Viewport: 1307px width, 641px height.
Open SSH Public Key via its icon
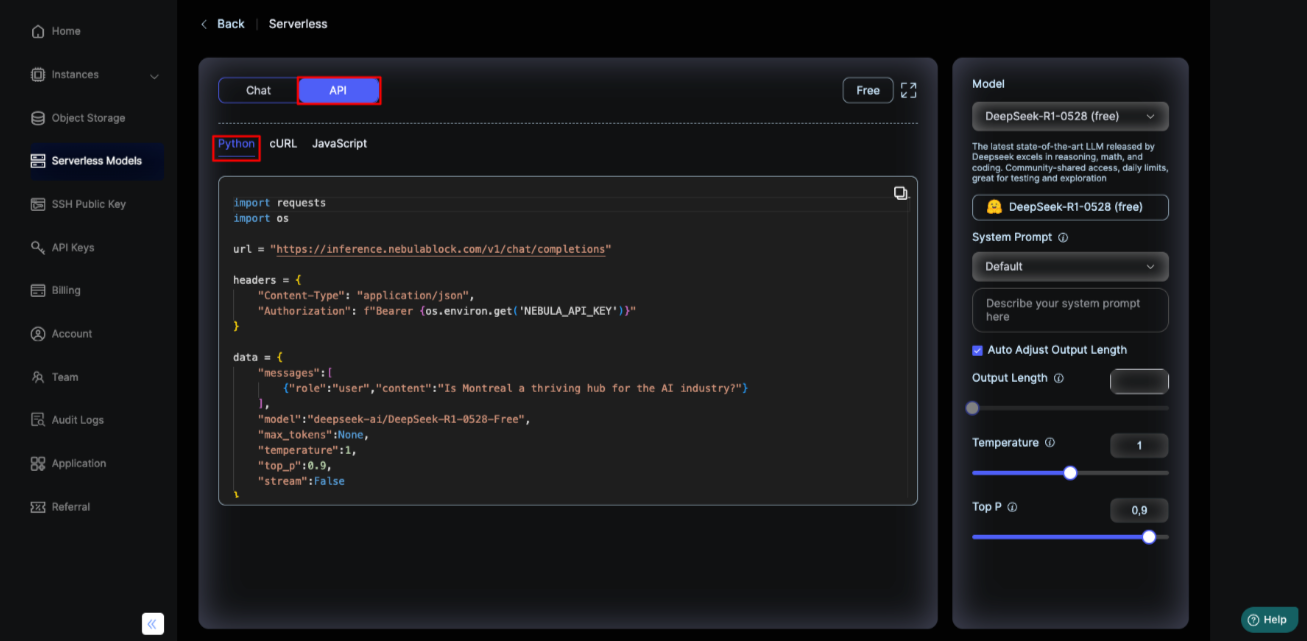click(x=38, y=204)
